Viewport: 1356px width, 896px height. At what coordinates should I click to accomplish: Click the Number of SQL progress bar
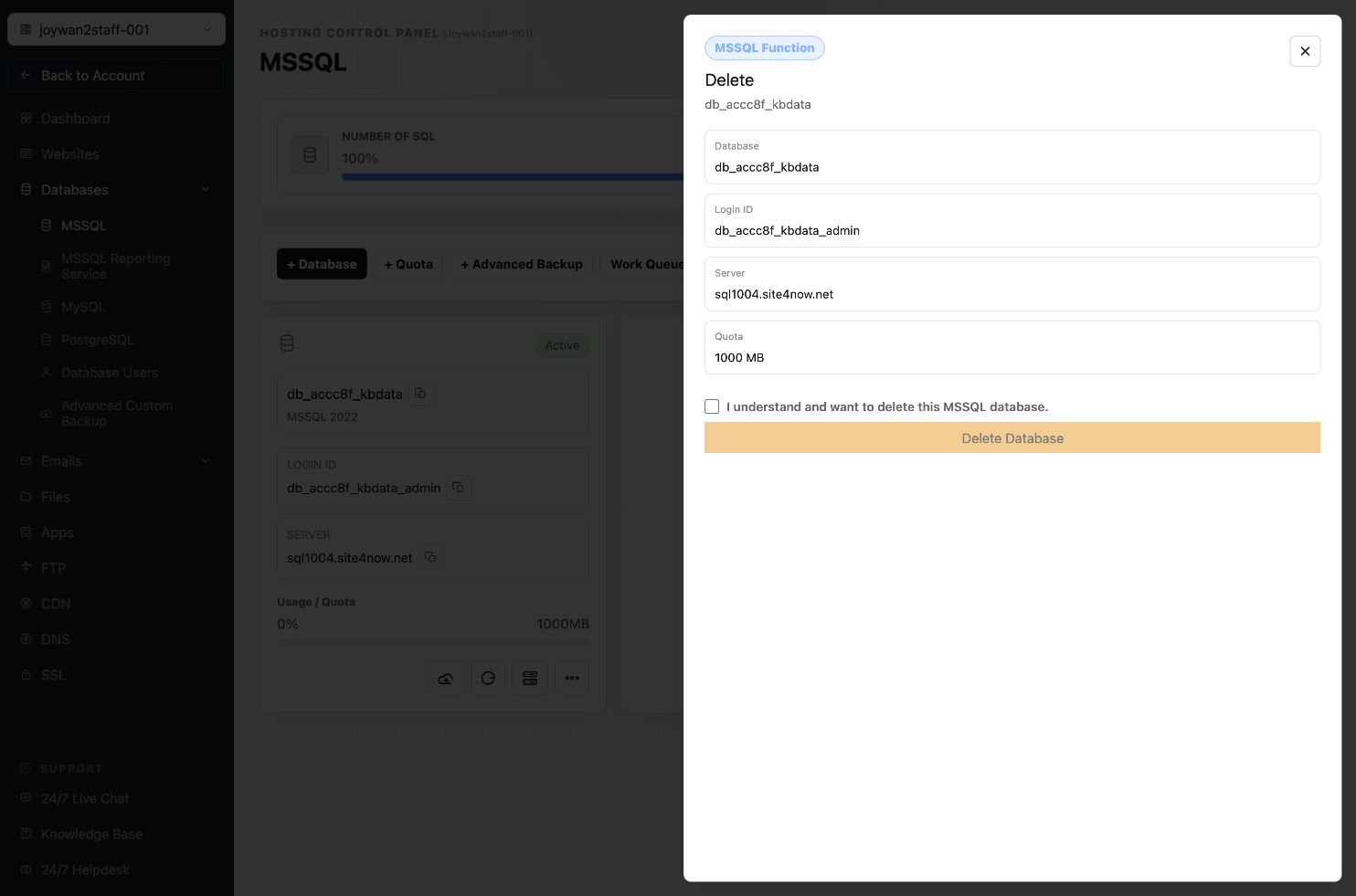click(513, 176)
